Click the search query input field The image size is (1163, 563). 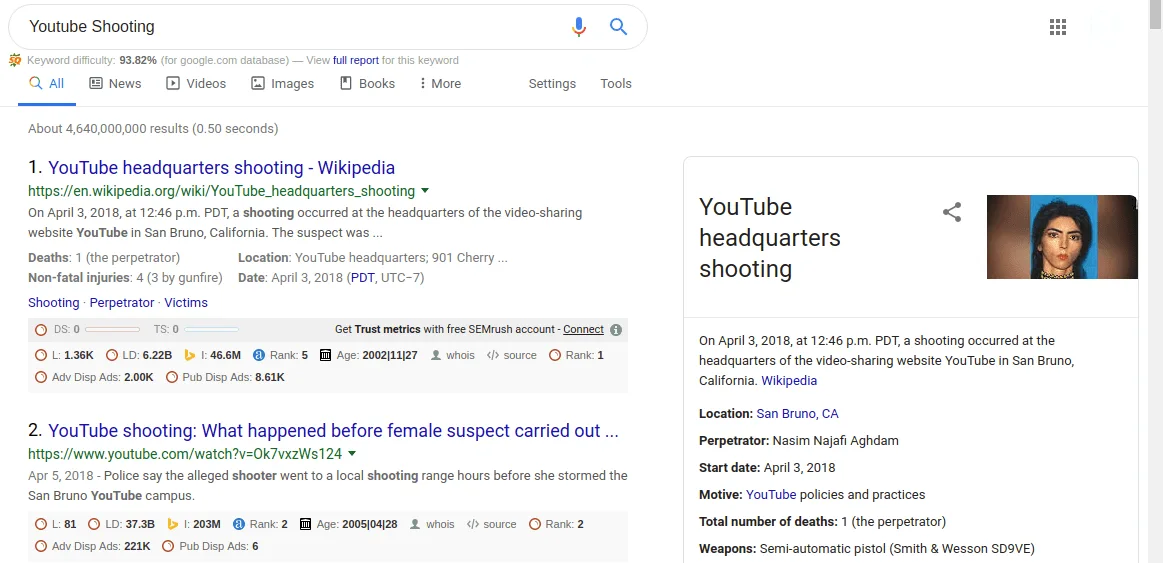point(293,27)
